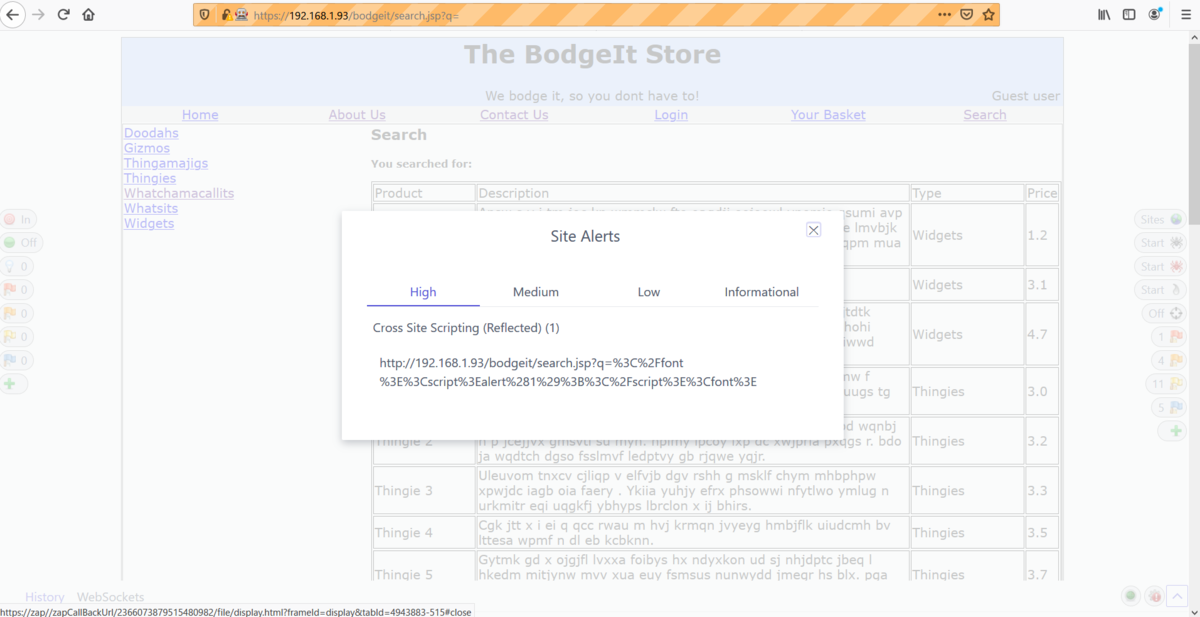Save page to Pocket
The width and height of the screenshot is (1200, 617).
click(967, 15)
